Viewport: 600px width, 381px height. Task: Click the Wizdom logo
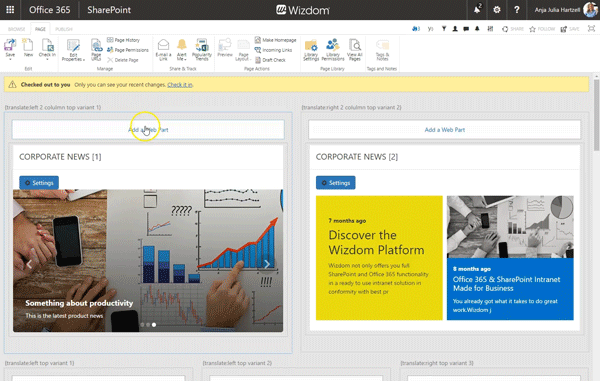click(x=303, y=10)
